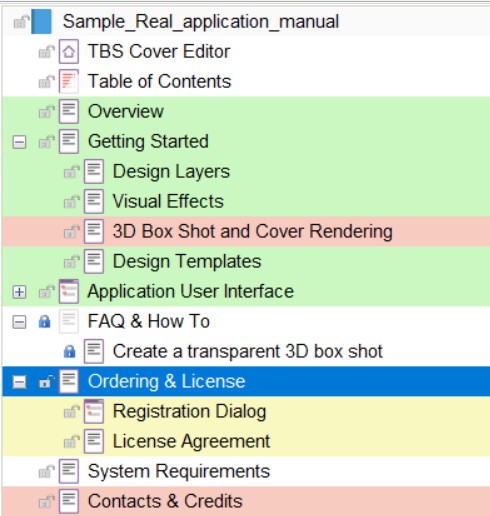Image resolution: width=490 pixels, height=516 pixels.
Task: Click the dialog icon beside Application User Interface
Action: tap(69, 291)
